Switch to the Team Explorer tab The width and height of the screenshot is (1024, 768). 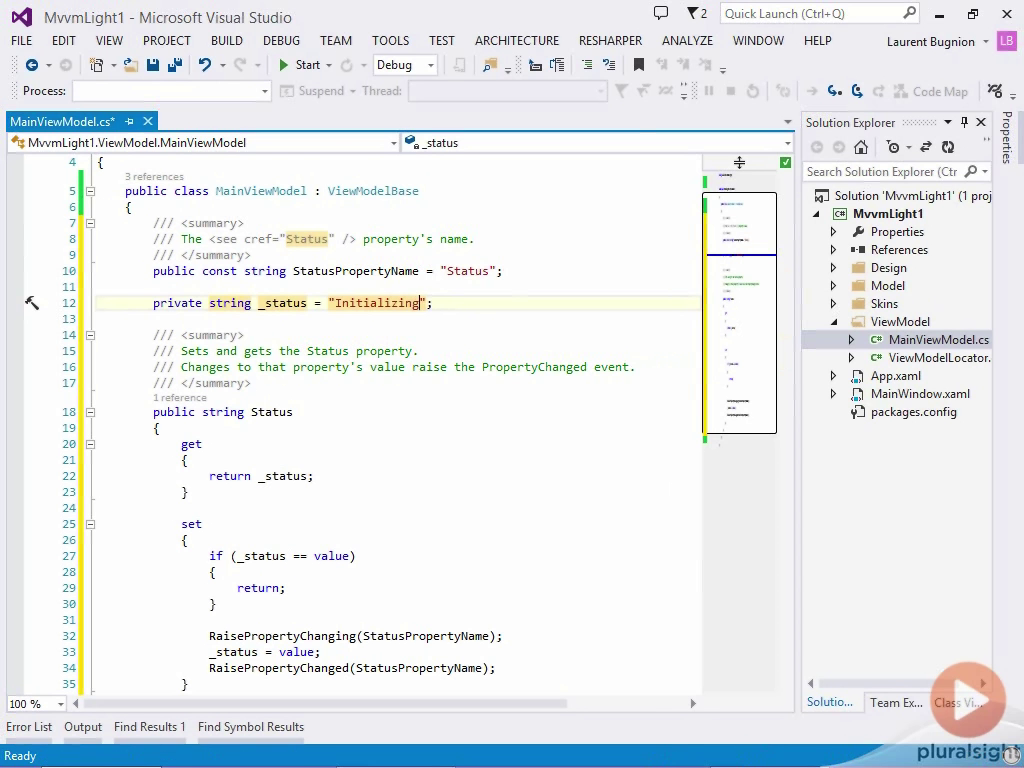896,703
